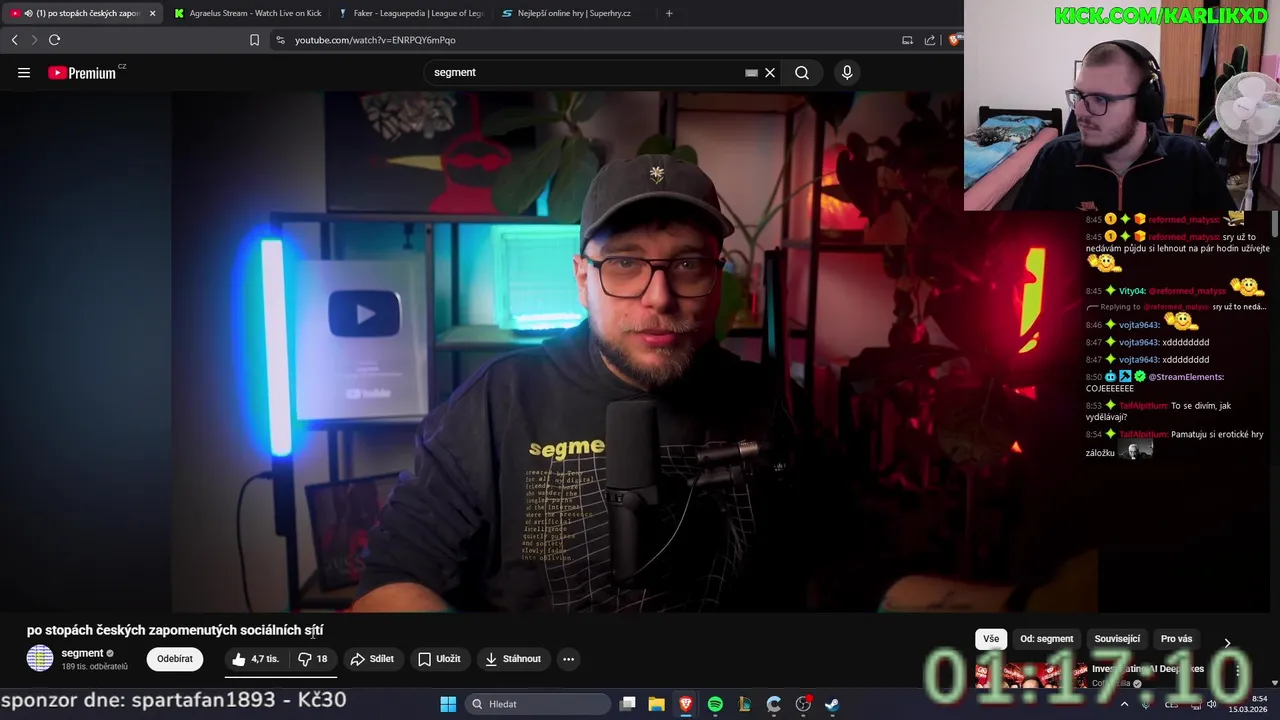
Task: Reload the page with refresh icon
Action: (54, 40)
